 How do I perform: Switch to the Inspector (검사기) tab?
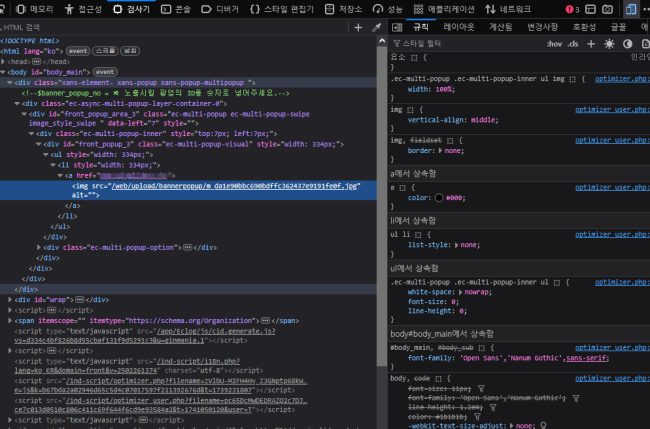click(131, 9)
